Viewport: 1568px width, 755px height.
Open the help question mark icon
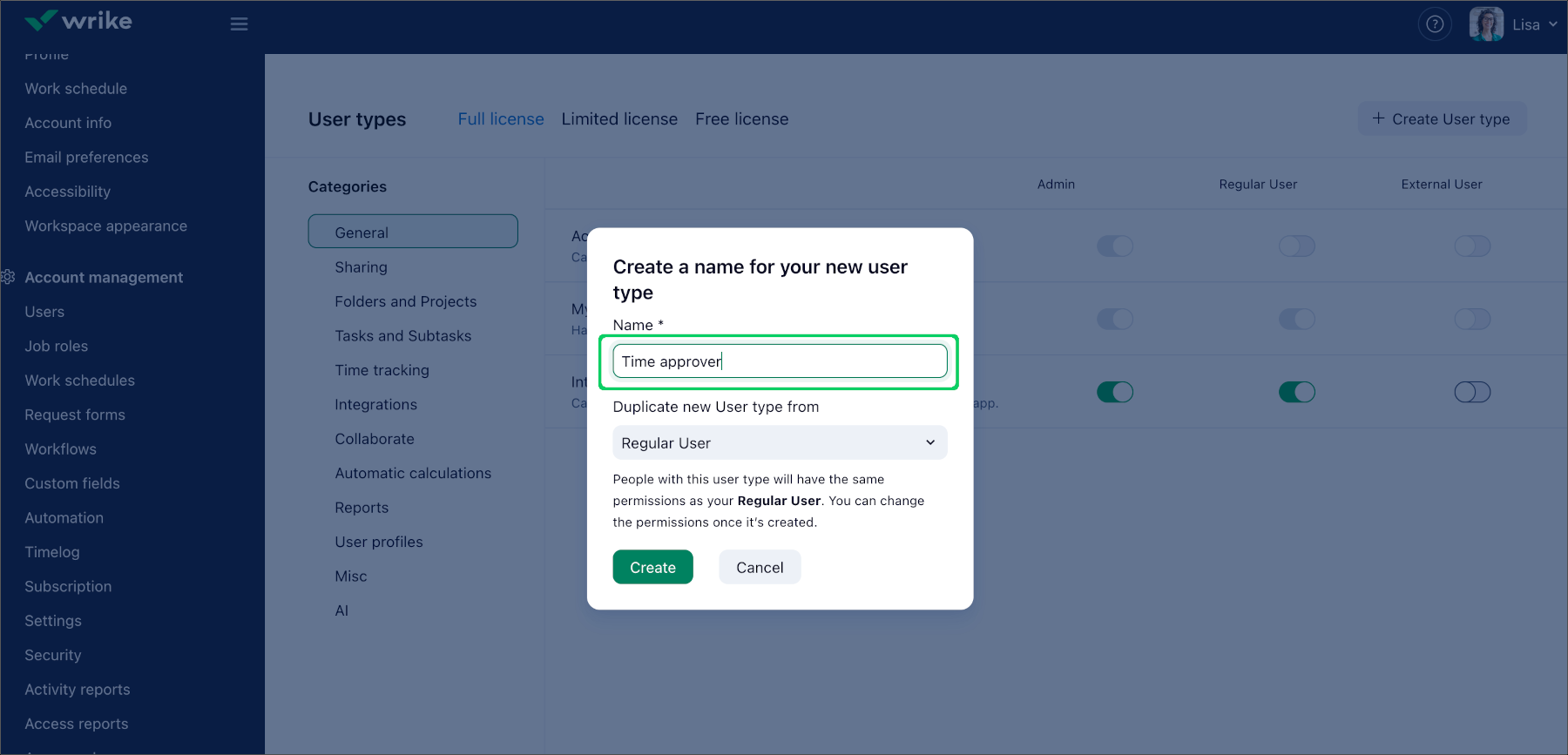tap(1435, 24)
